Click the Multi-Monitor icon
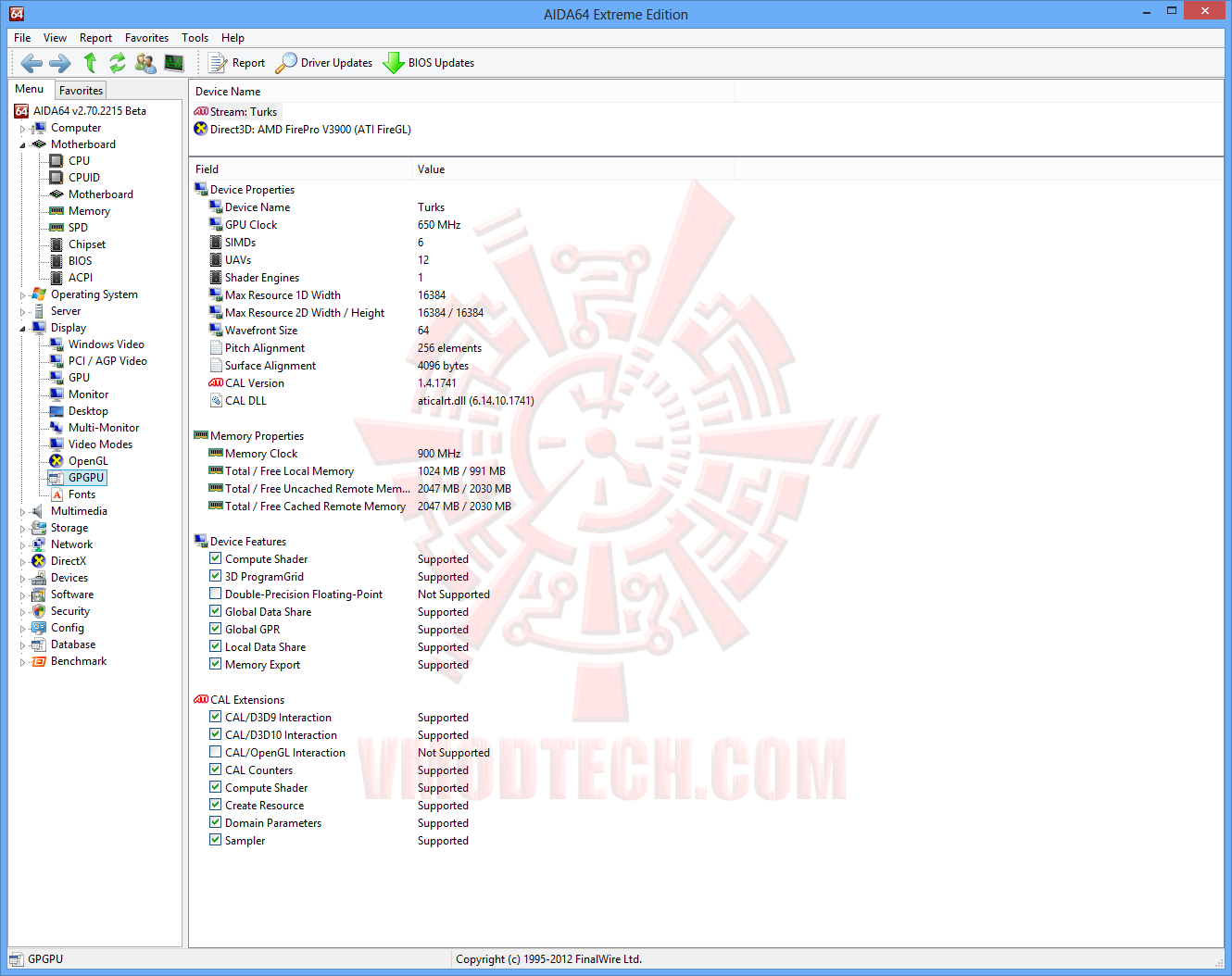The image size is (1232, 976). tap(57, 428)
